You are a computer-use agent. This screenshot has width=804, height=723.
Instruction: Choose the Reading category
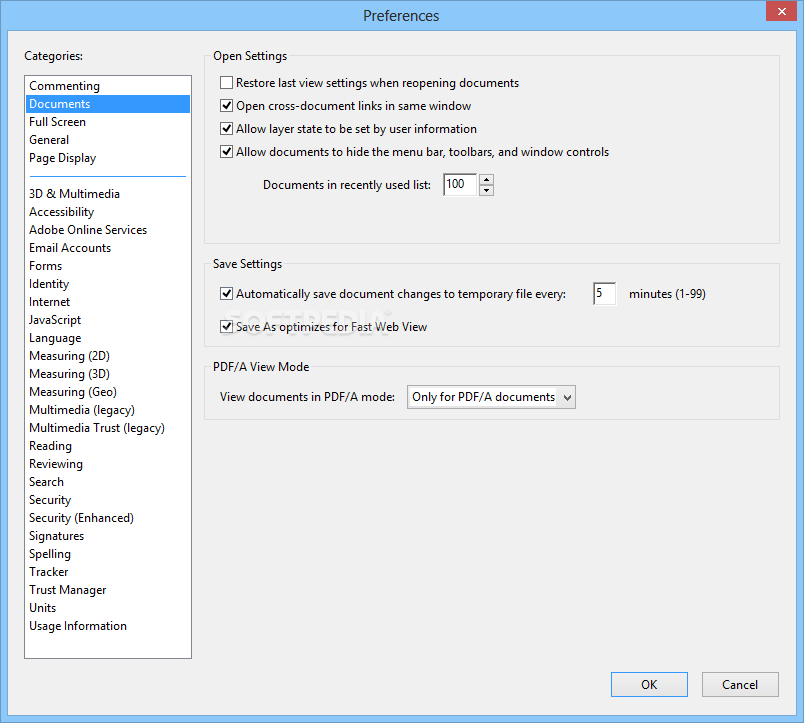pos(108,446)
